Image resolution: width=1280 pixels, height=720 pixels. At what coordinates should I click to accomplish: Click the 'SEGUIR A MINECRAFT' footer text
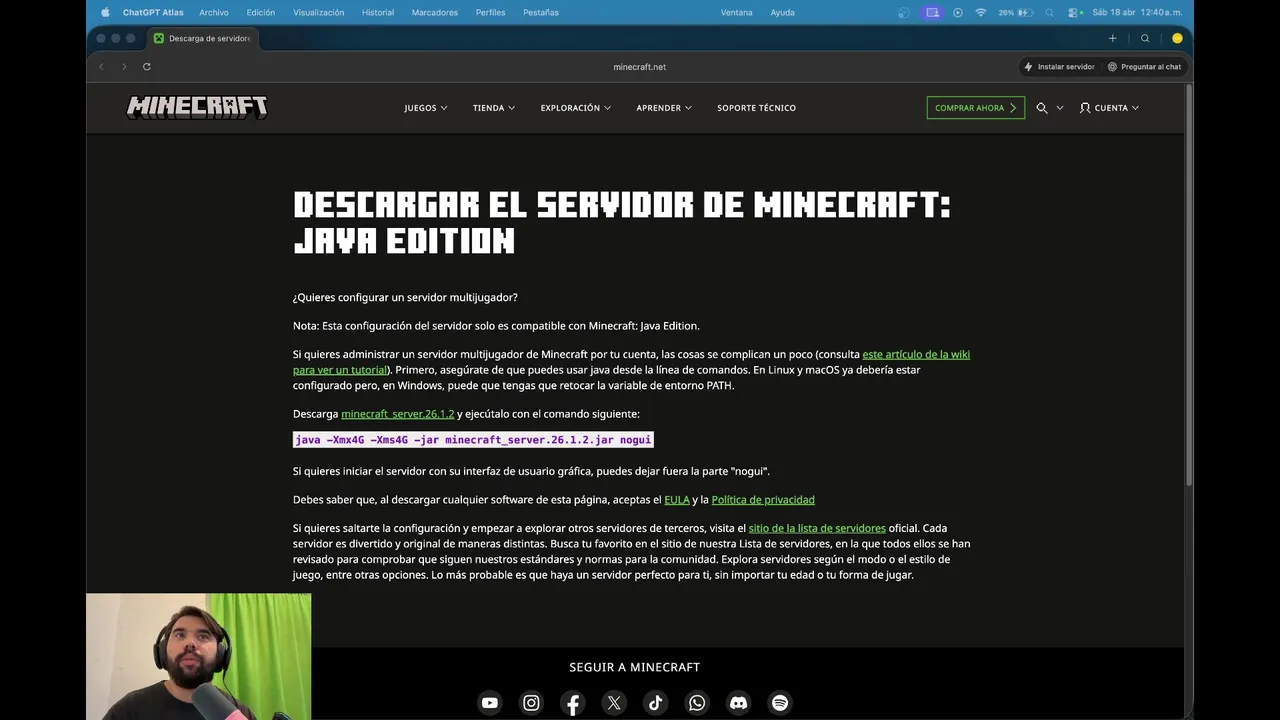[635, 667]
